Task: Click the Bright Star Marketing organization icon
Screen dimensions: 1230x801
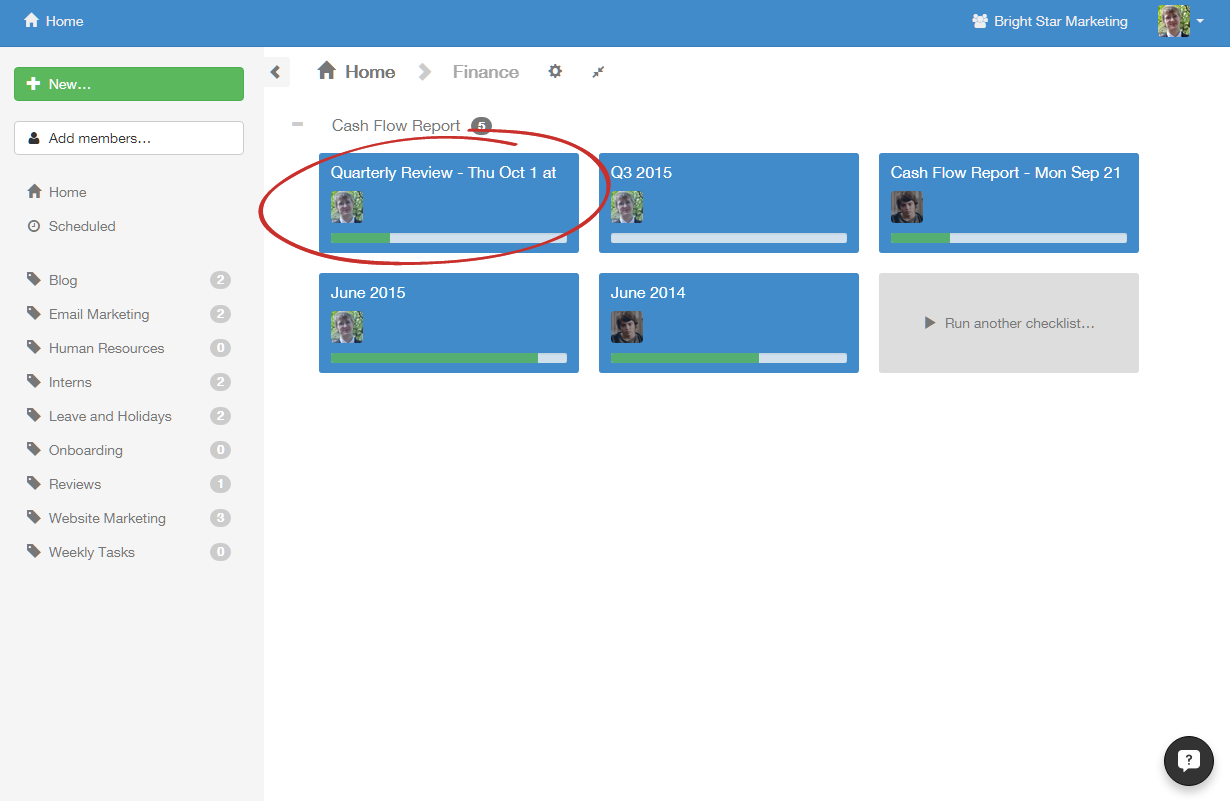Action: pyautogui.click(x=980, y=21)
